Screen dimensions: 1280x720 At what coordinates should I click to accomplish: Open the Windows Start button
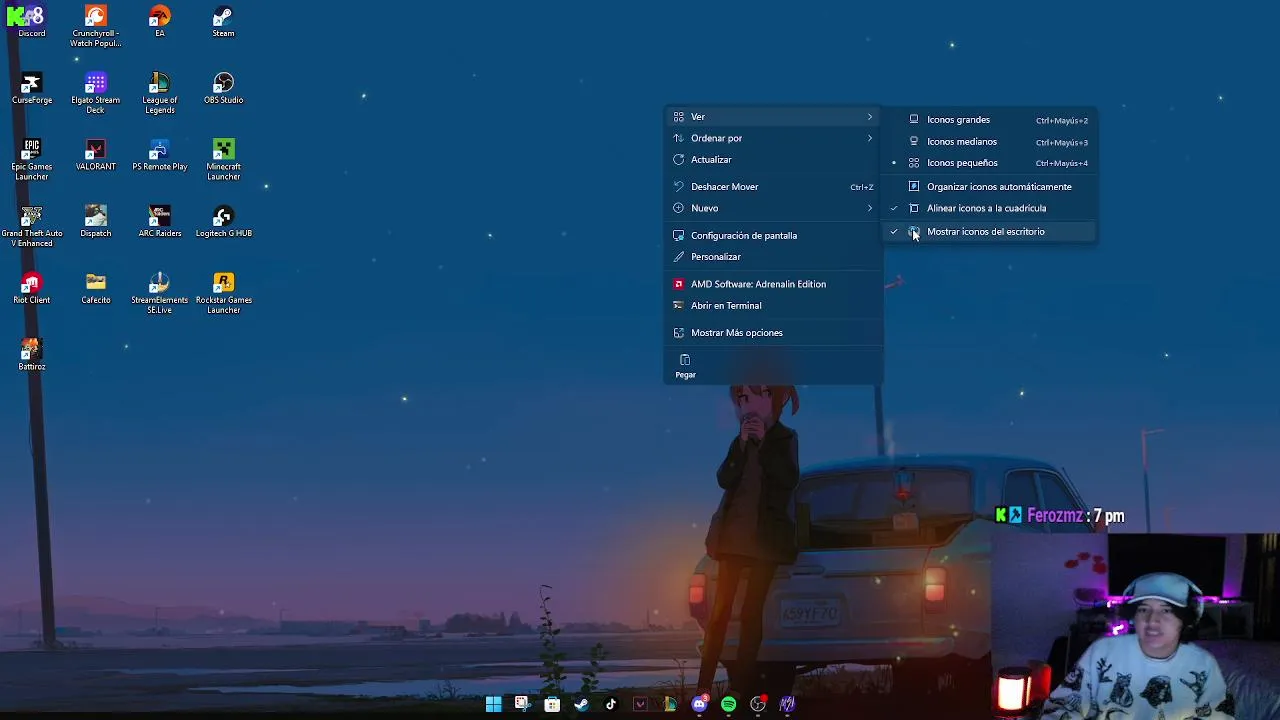pos(493,704)
